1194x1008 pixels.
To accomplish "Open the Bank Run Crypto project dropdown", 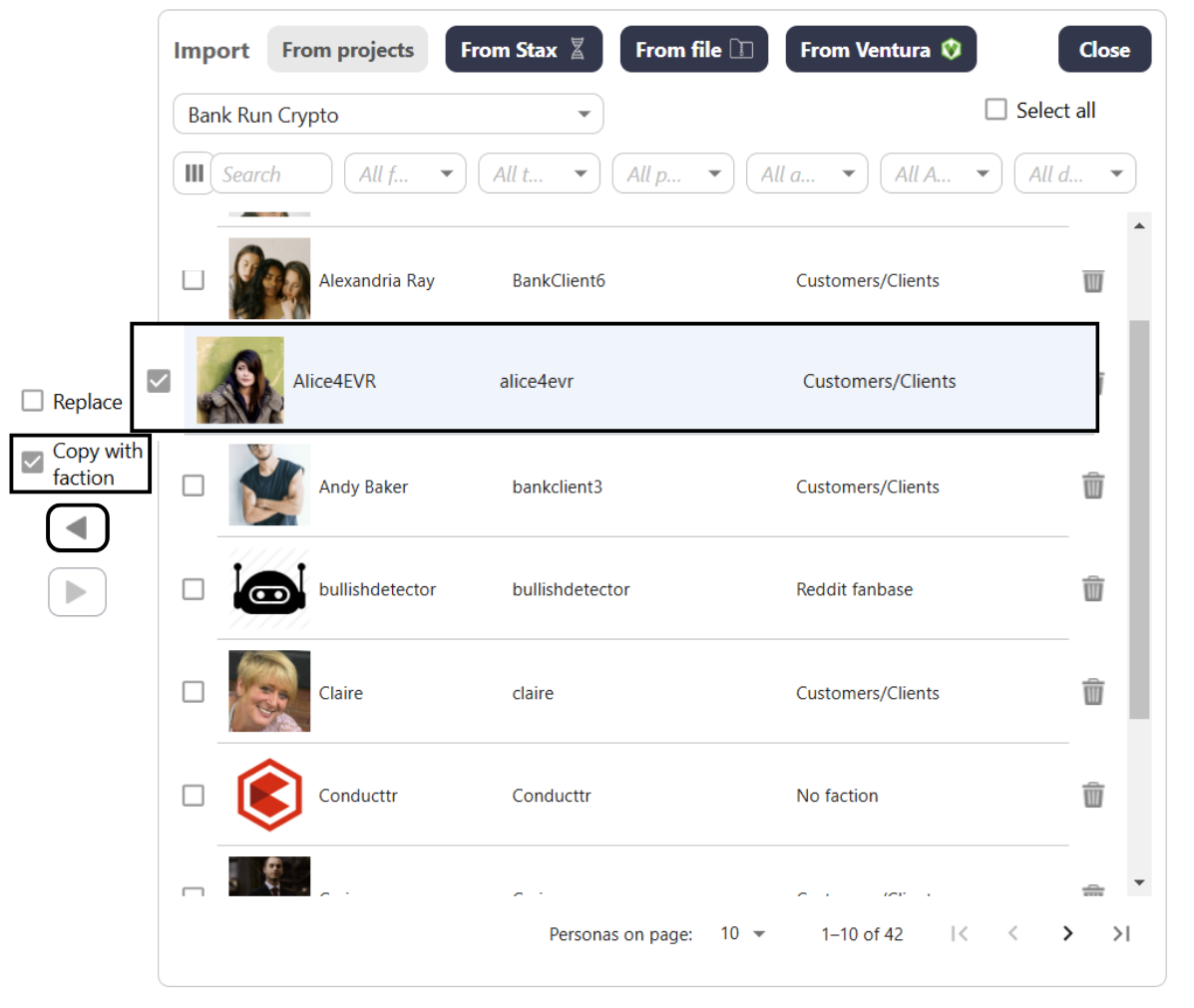I will 388,115.
